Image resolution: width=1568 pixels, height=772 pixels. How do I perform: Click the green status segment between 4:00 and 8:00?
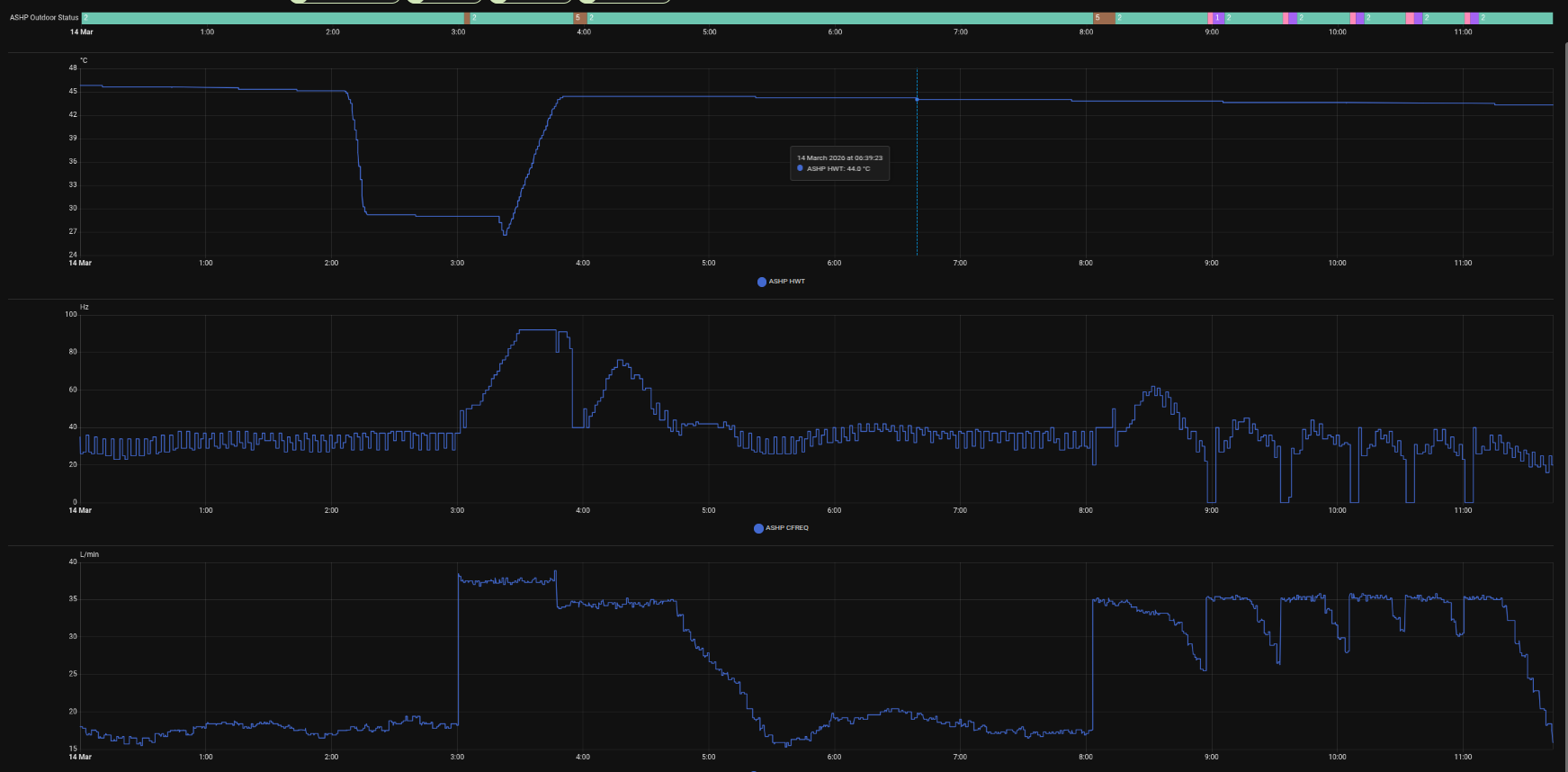click(x=837, y=18)
